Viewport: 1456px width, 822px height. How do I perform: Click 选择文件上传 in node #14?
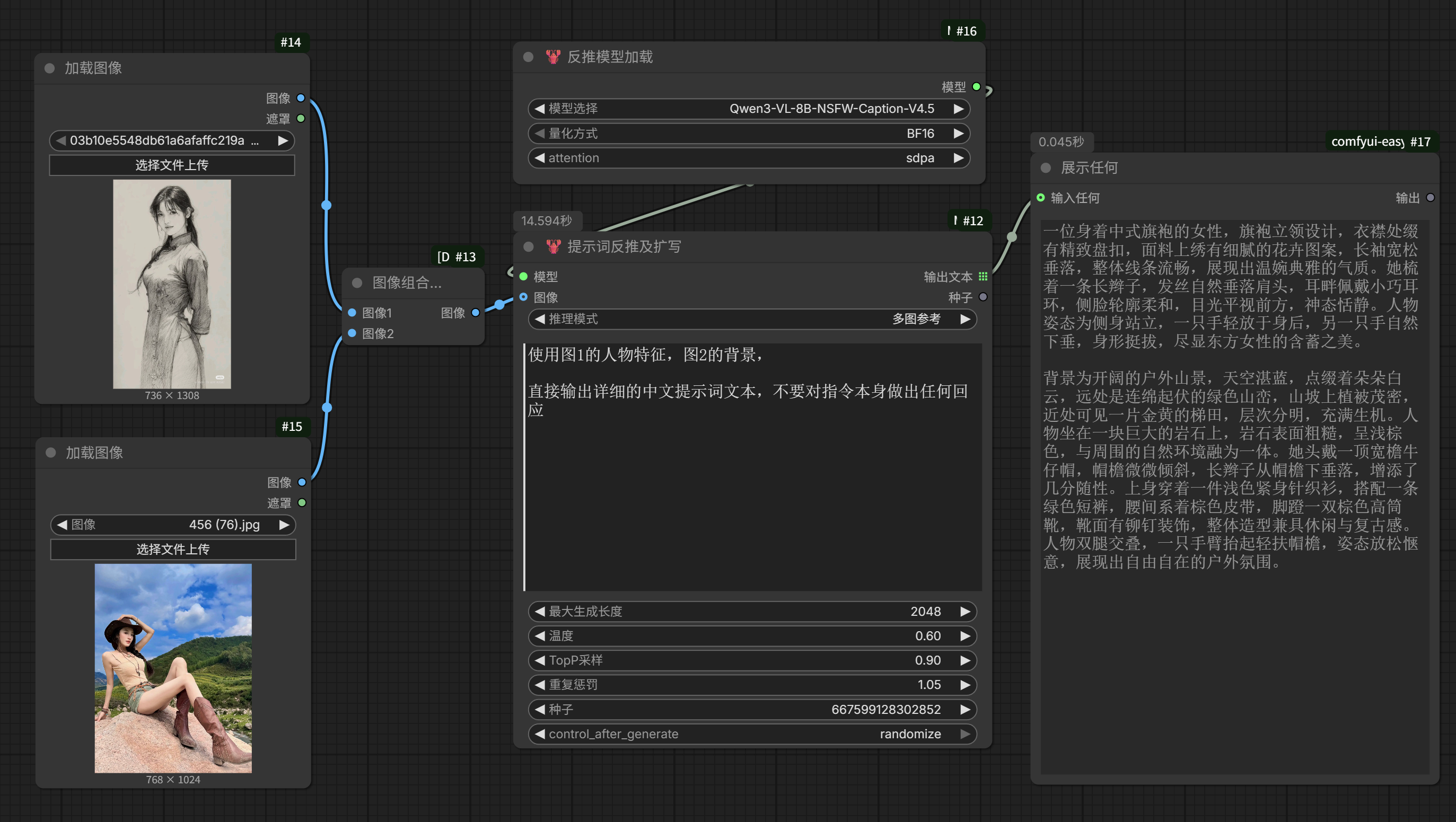172,165
